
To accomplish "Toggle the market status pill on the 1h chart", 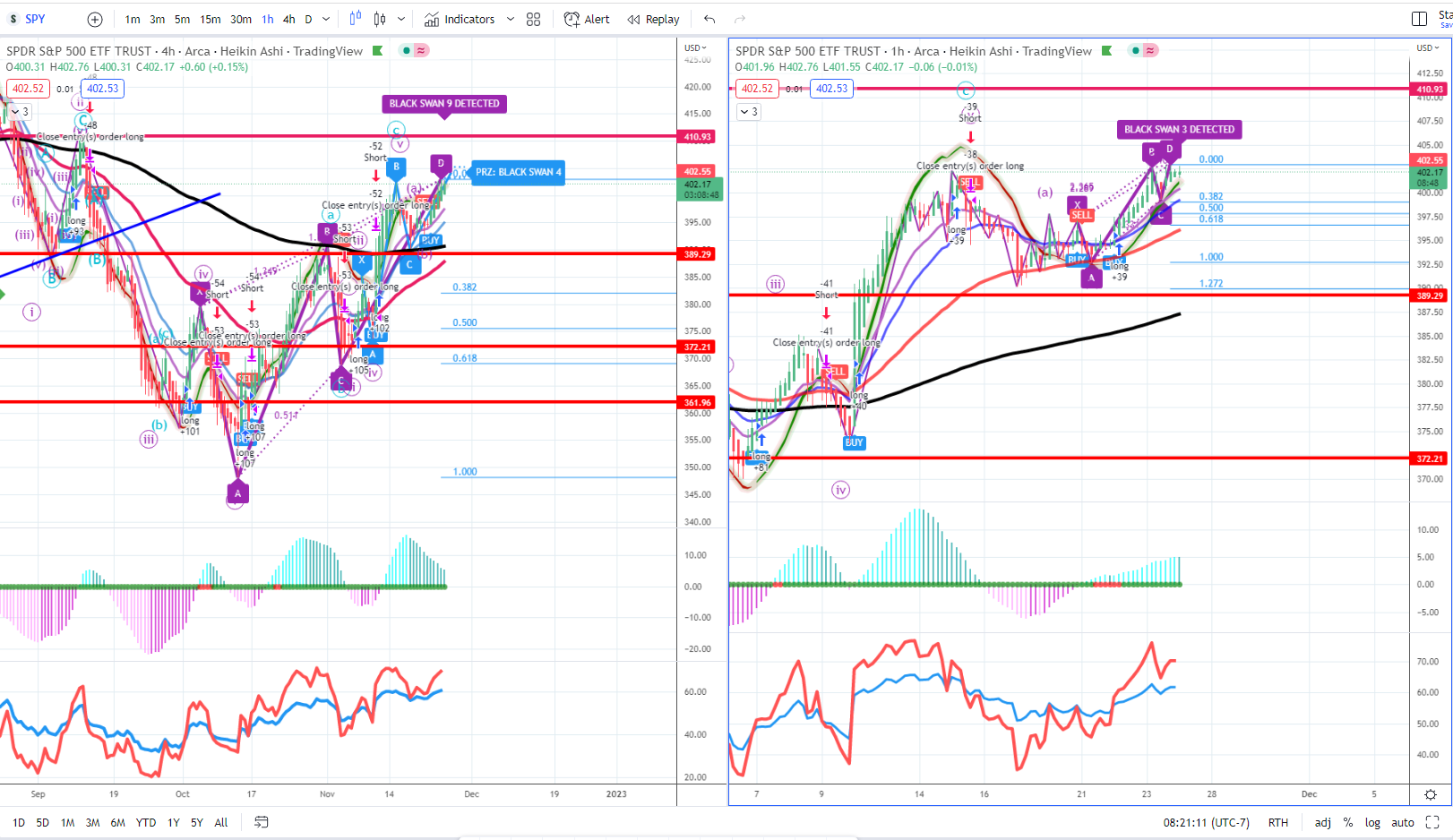I will pos(1143,51).
